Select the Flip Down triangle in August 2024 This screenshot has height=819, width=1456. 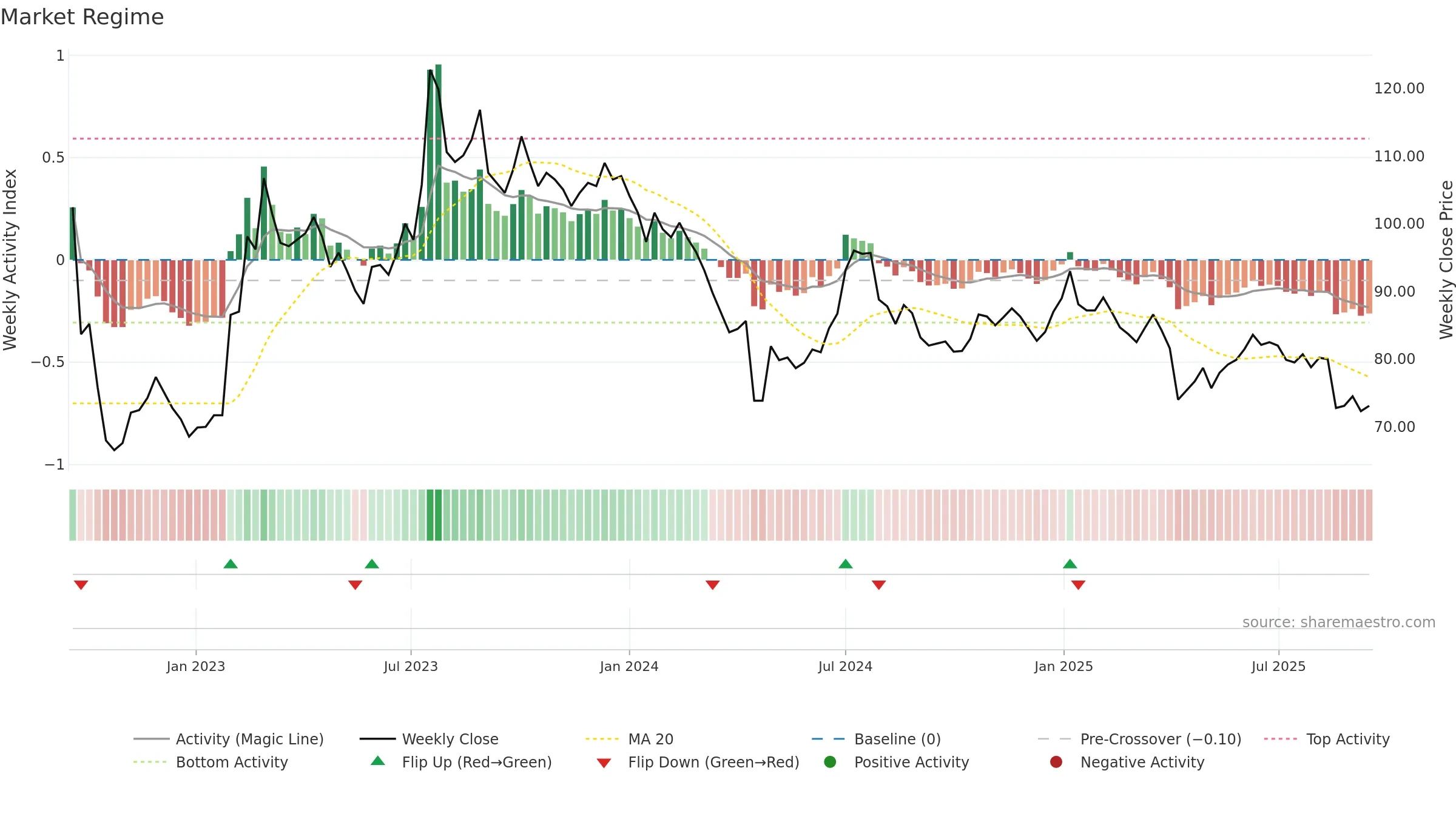point(879,585)
